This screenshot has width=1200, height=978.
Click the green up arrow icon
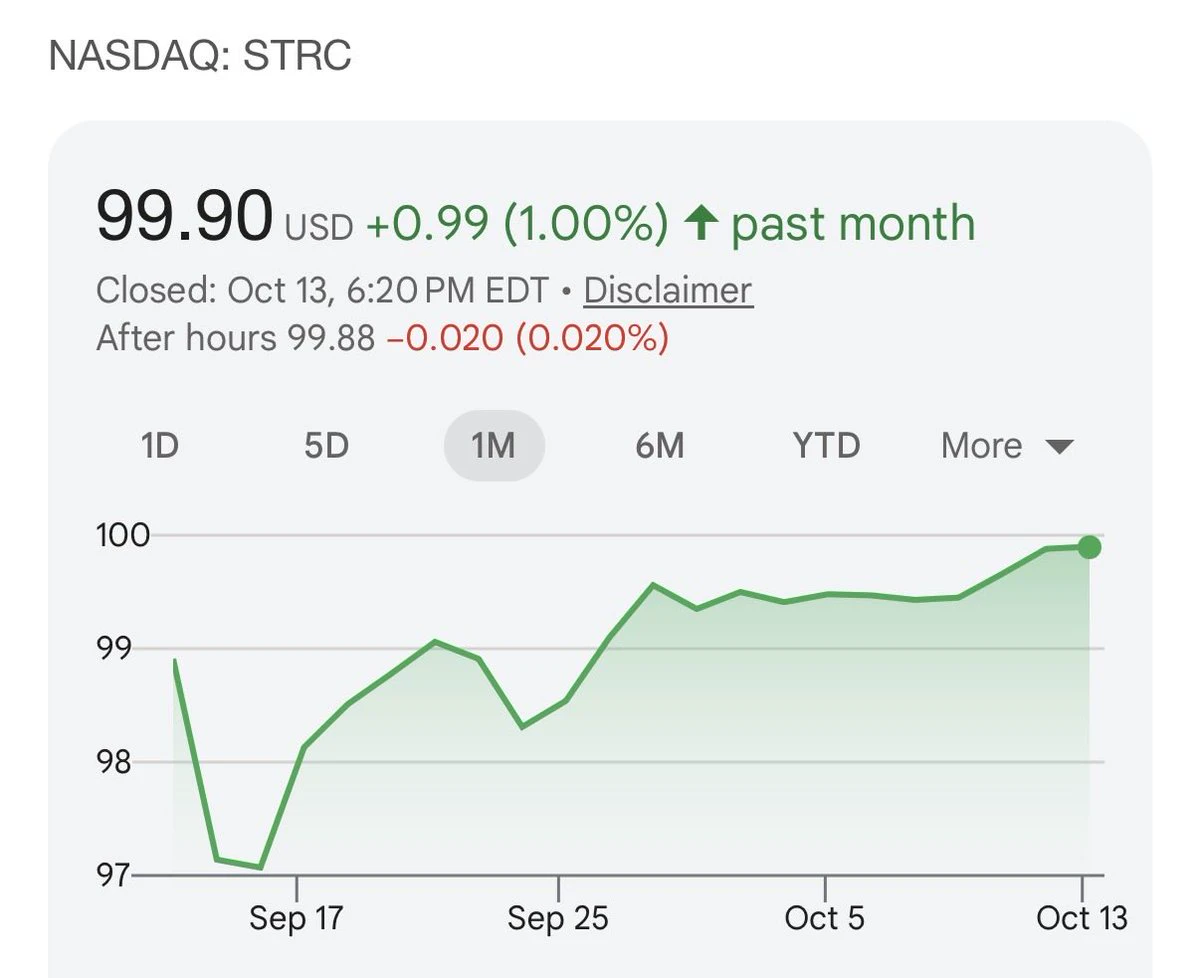click(701, 223)
